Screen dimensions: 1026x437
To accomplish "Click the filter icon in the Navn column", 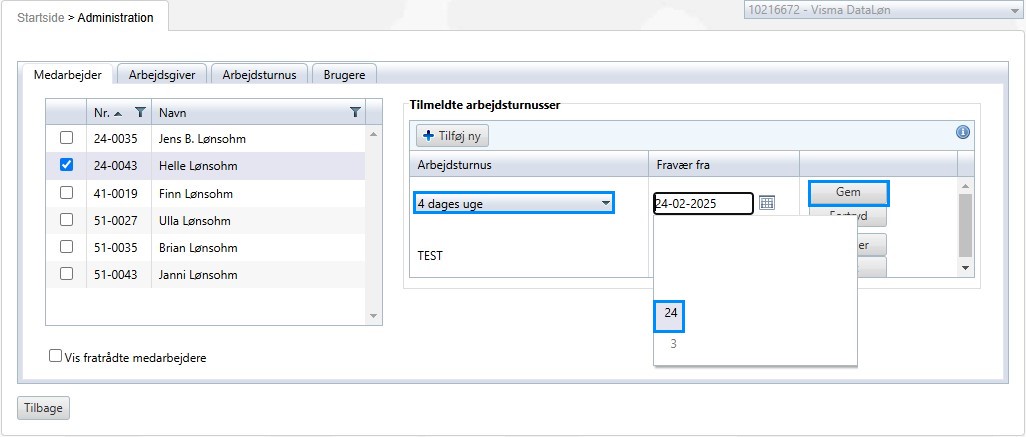I will click(355, 113).
